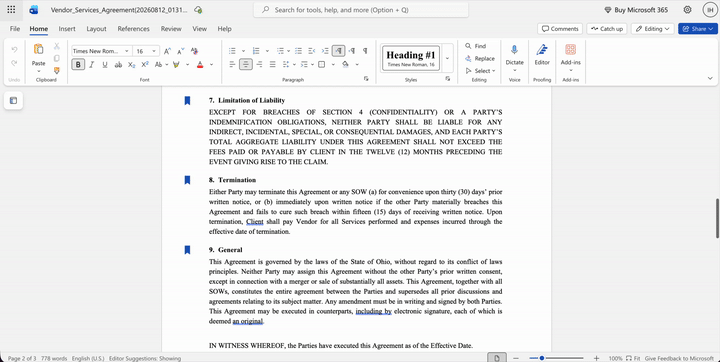Switch to the Layout tab
Image resolution: width=720 pixels, height=362 pixels.
pos(96,28)
